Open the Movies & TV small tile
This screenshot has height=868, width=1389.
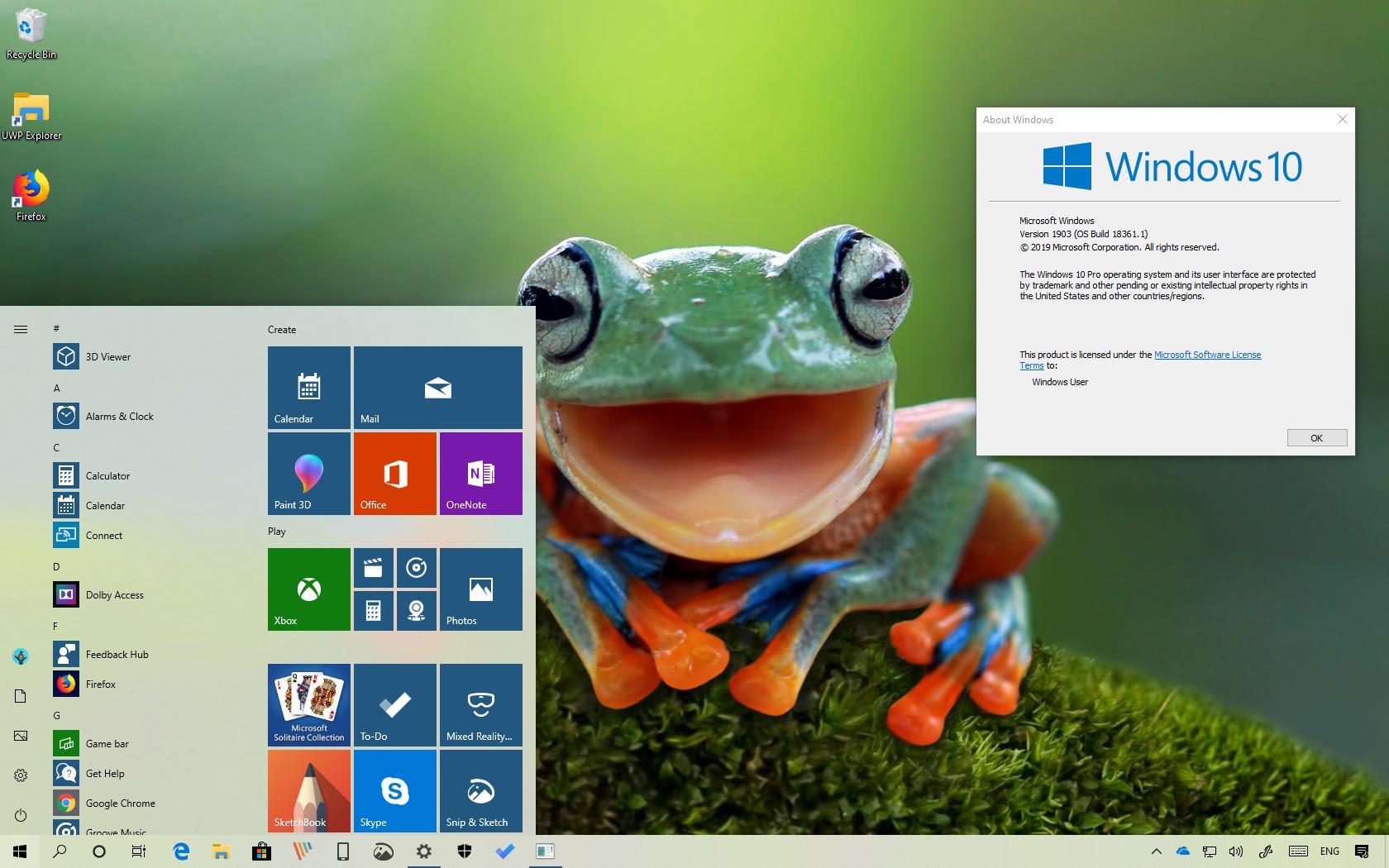[x=374, y=568]
